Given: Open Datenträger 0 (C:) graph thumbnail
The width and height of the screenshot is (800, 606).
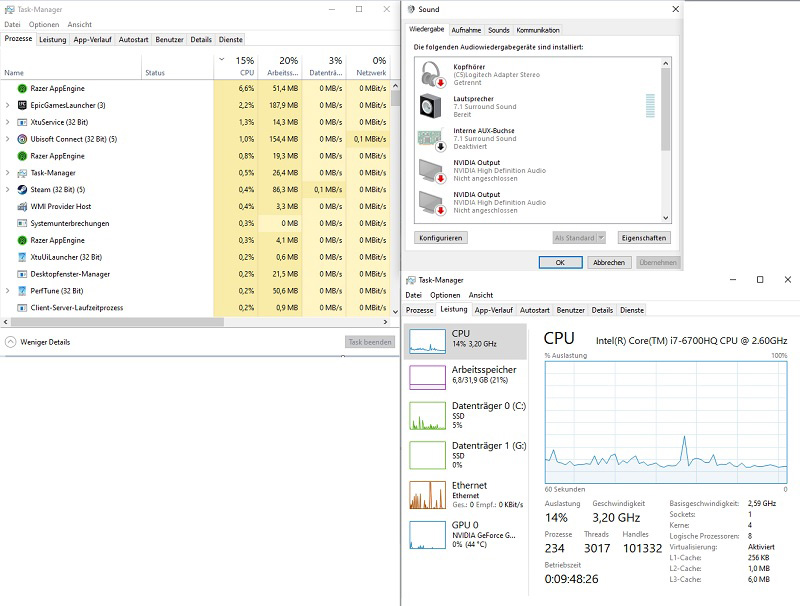Looking at the screenshot, I should click(x=427, y=415).
